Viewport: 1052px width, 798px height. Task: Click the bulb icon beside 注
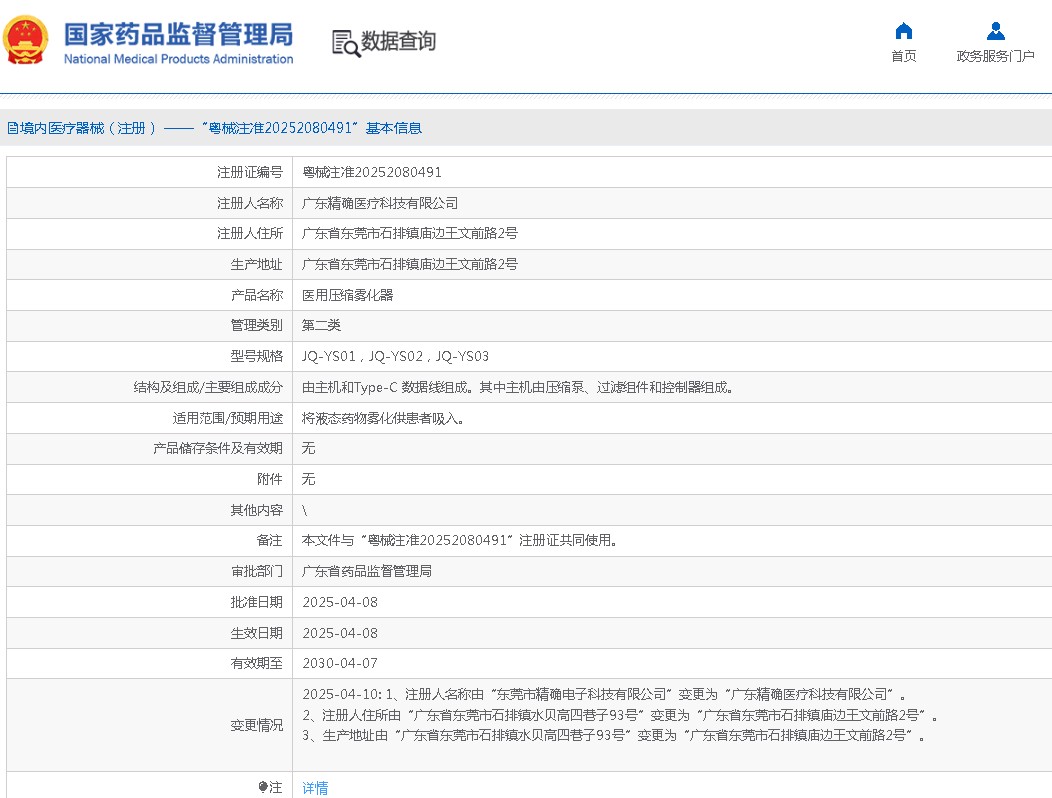point(263,787)
